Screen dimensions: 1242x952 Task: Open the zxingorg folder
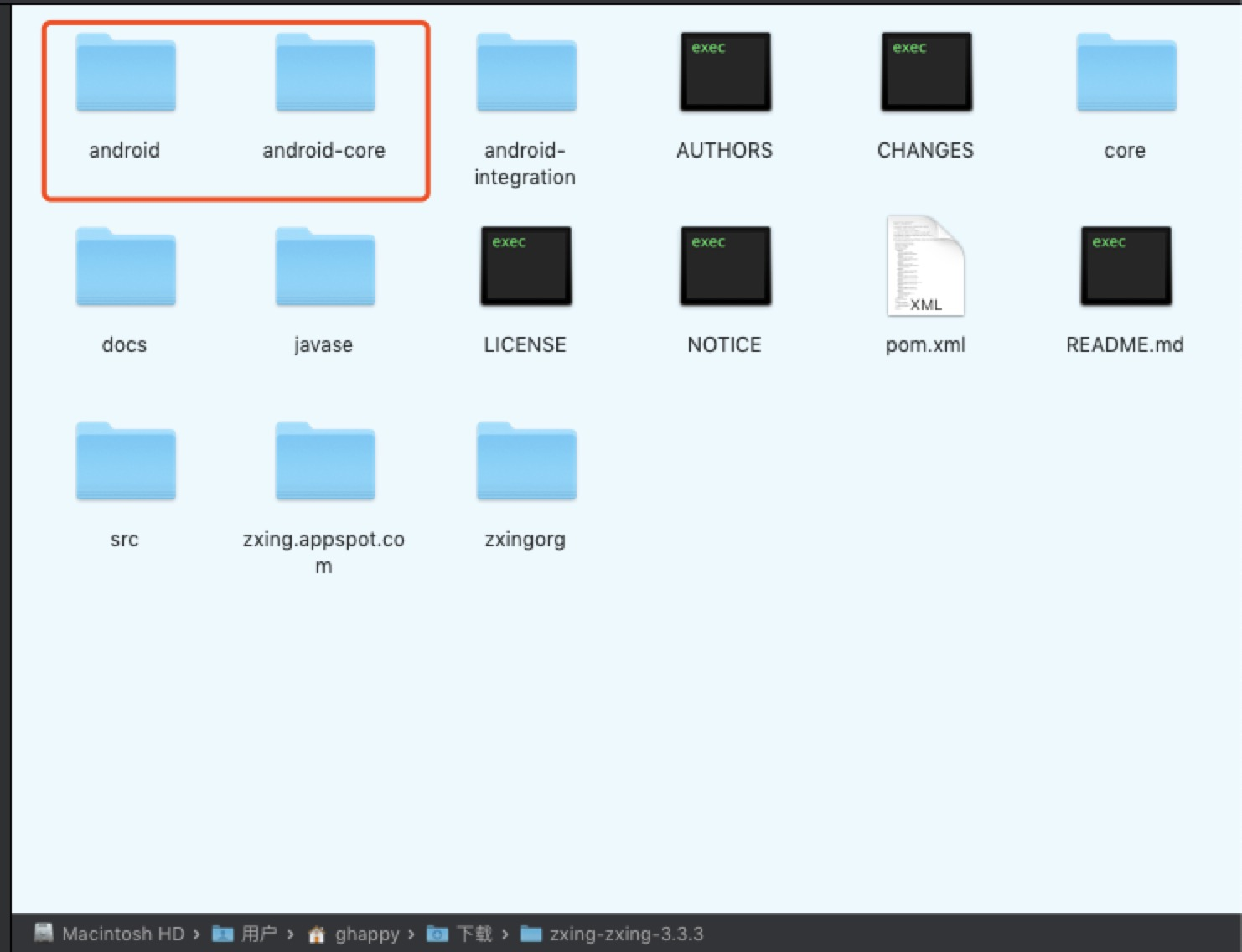[x=525, y=462]
